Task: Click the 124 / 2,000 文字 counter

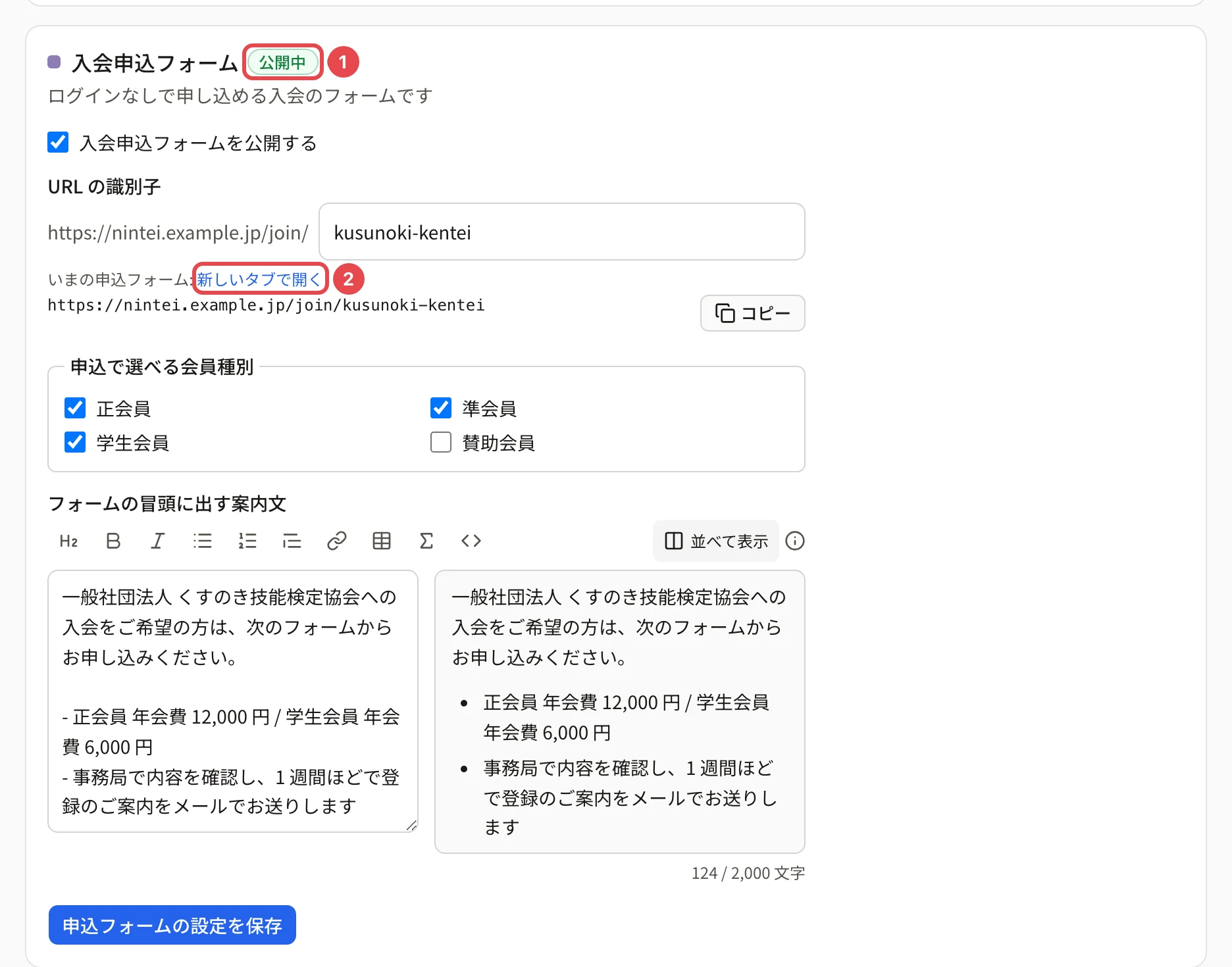Action: 748,873
